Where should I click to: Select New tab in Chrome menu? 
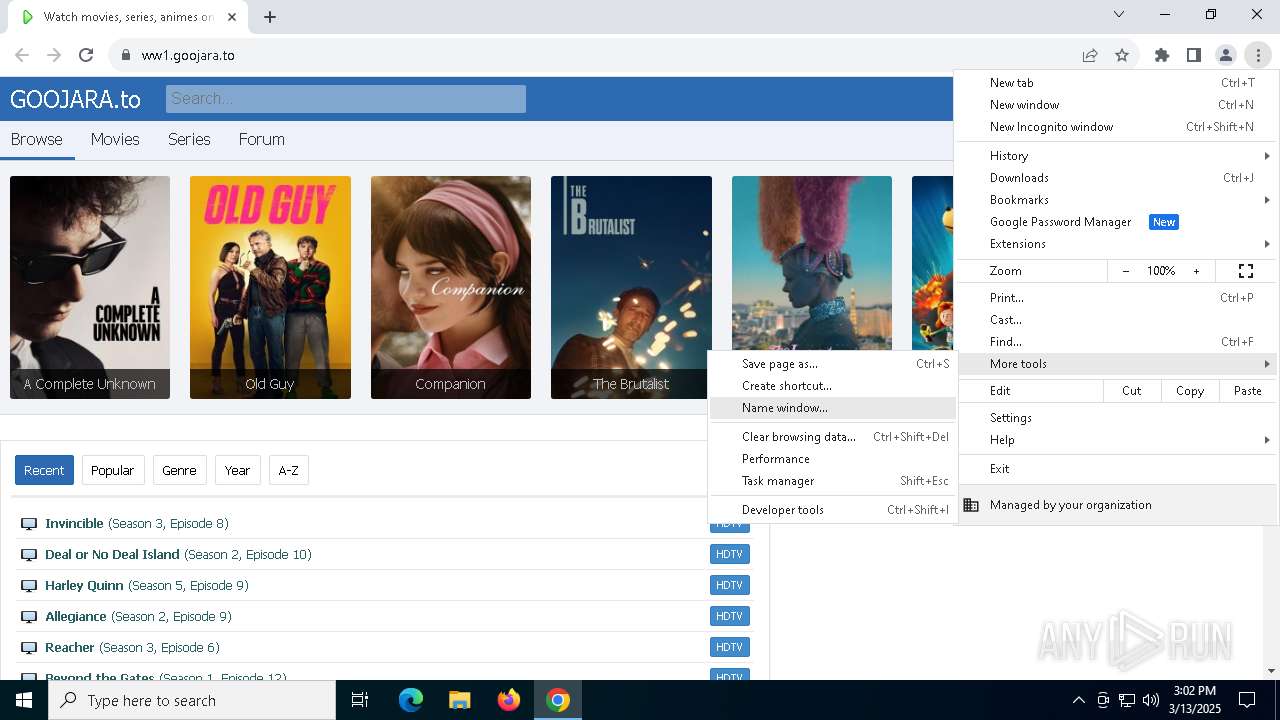click(x=1118, y=83)
